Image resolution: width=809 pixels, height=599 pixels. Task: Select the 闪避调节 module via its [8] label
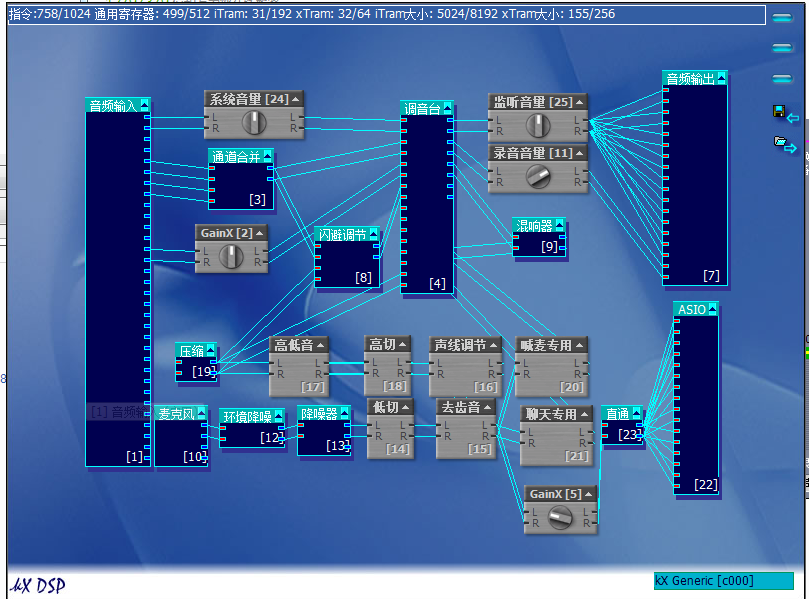click(x=363, y=278)
